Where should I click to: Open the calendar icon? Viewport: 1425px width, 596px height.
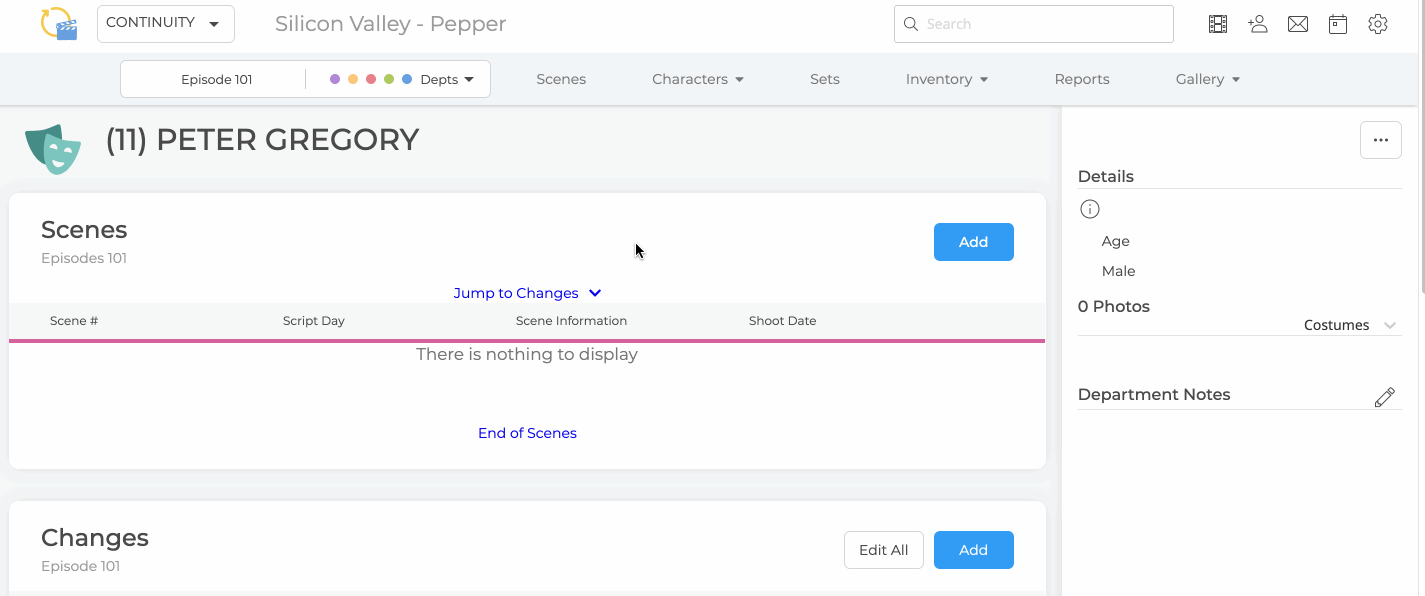pos(1338,24)
